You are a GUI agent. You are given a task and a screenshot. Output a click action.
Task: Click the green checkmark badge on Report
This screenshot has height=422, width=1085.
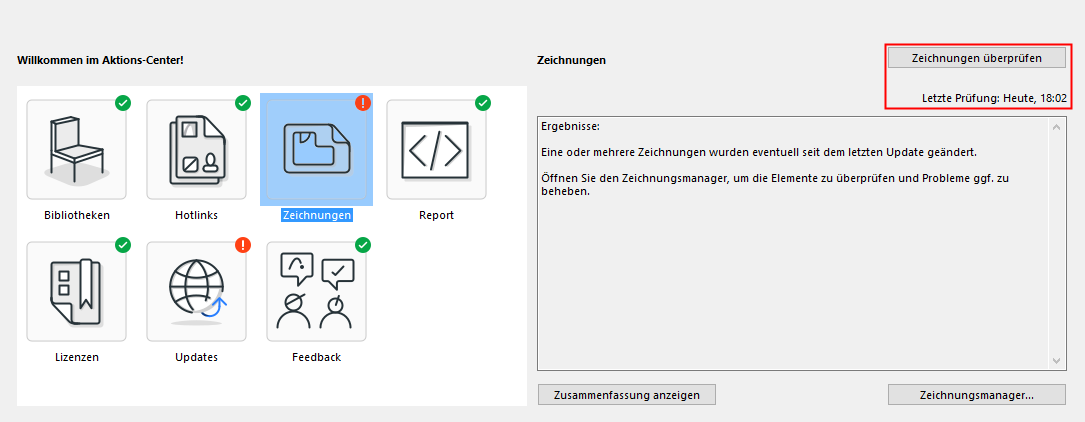483,103
